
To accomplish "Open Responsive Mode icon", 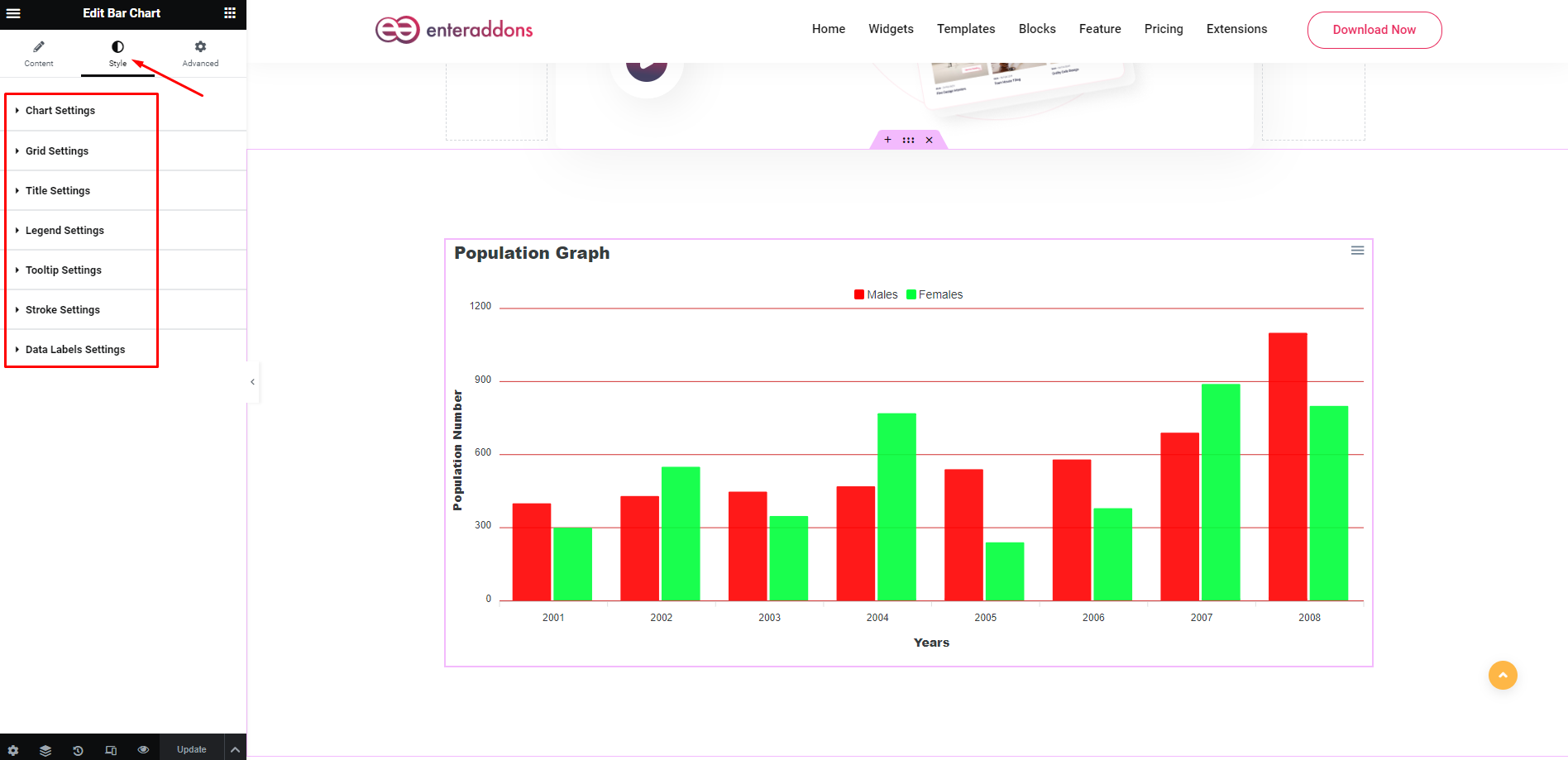I will coord(111,750).
